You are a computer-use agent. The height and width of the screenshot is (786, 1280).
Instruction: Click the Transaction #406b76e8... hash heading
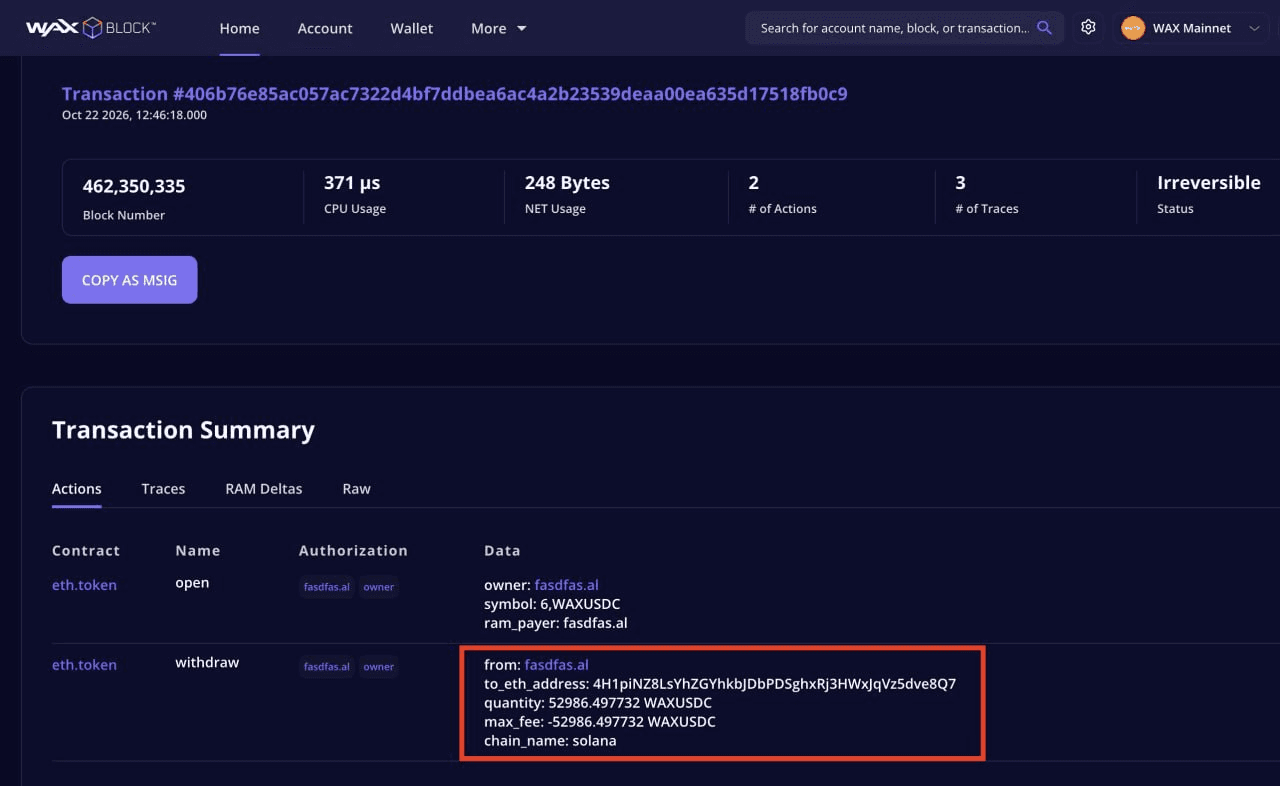454,94
